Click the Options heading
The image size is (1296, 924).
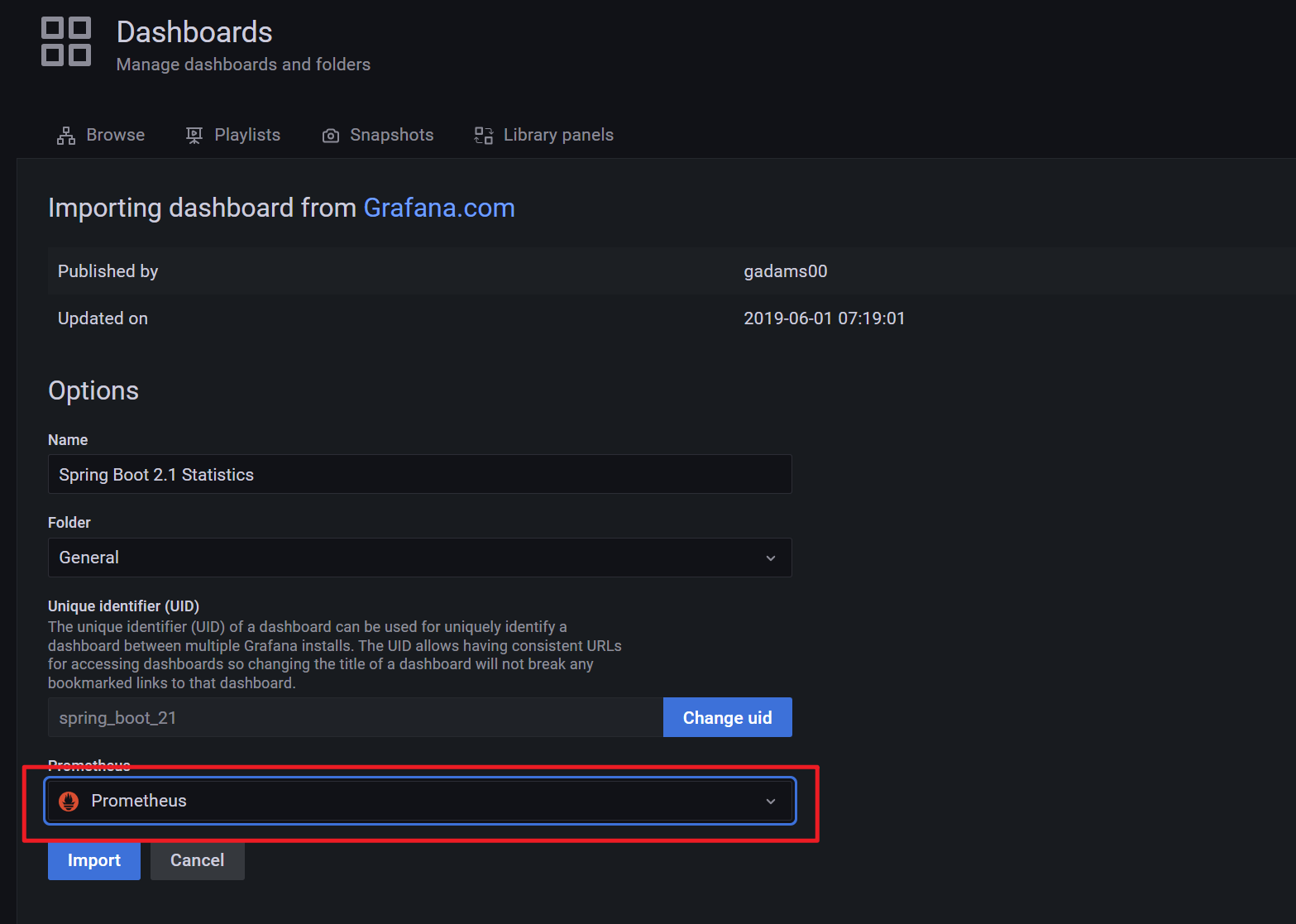[x=93, y=390]
